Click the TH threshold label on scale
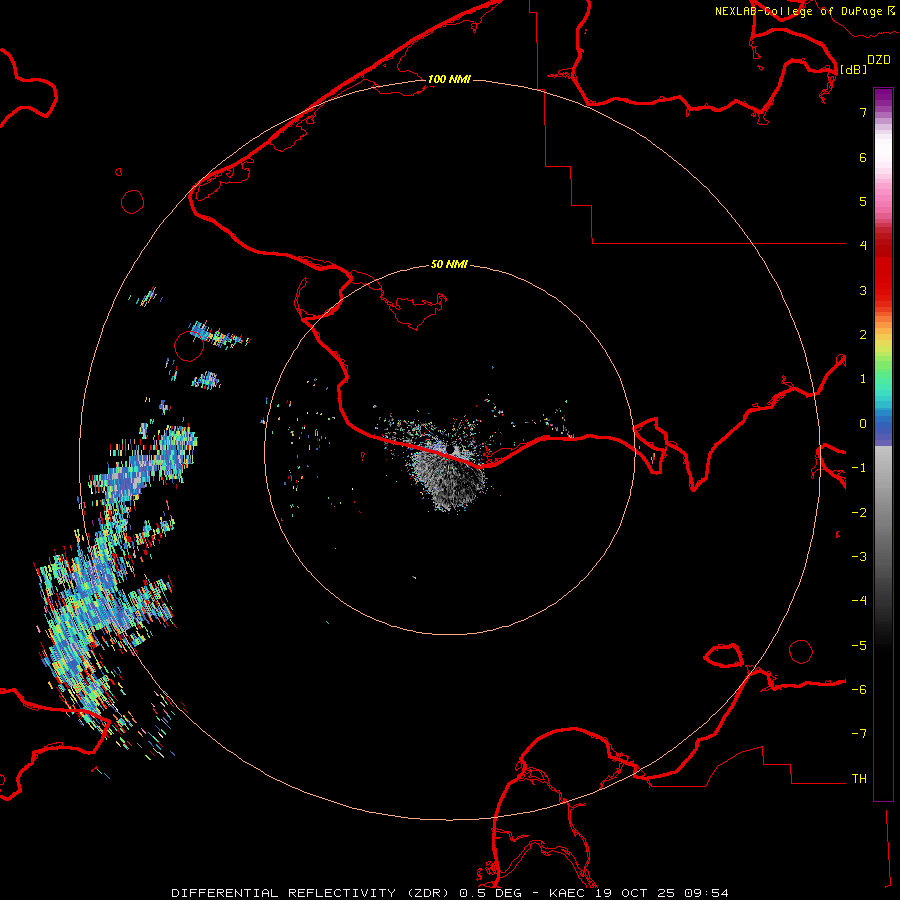The height and width of the screenshot is (900, 900). [x=859, y=779]
